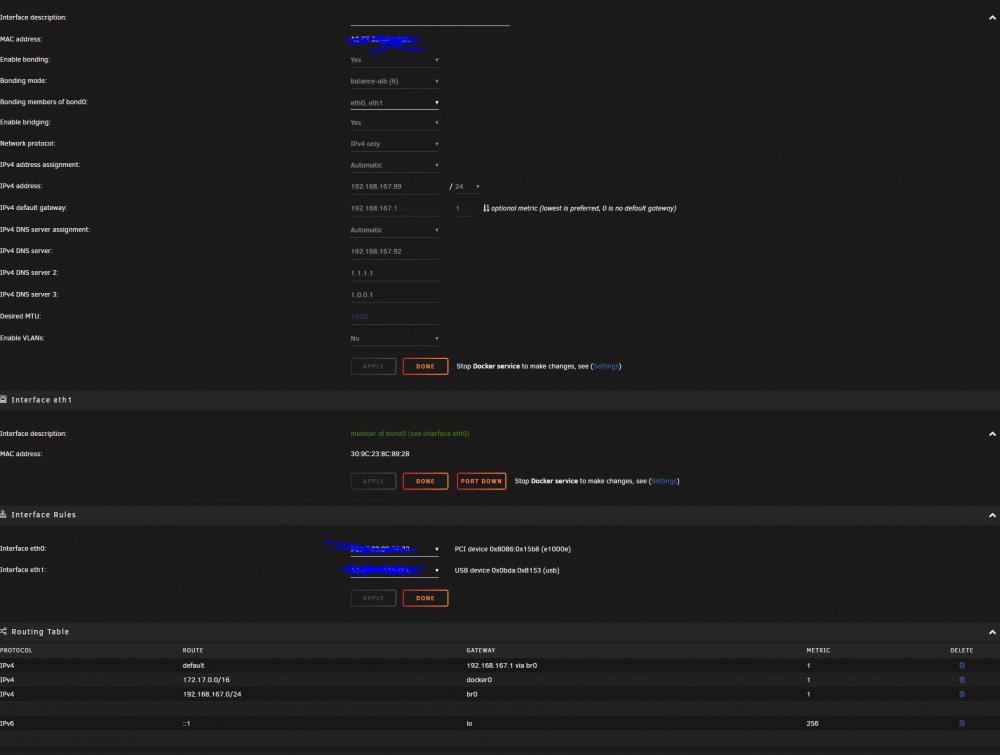
Task: Click the metric icon beside optional metric hint
Action: (486, 208)
